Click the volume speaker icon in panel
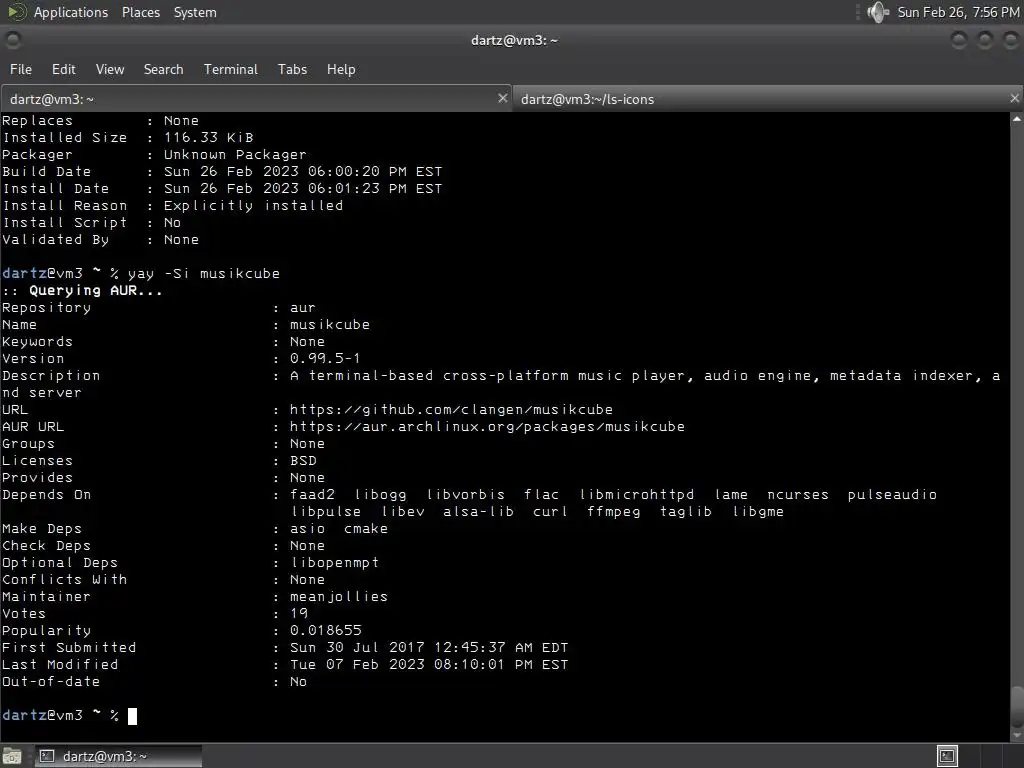 click(878, 12)
